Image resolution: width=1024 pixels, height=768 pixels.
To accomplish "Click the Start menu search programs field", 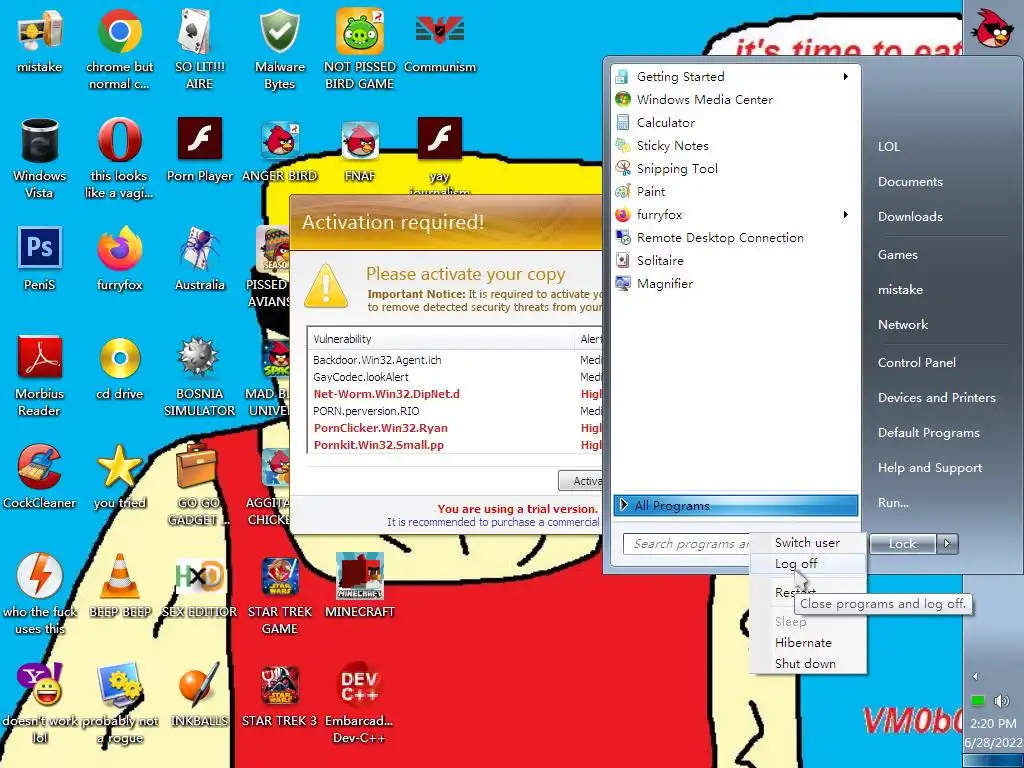I will point(688,543).
